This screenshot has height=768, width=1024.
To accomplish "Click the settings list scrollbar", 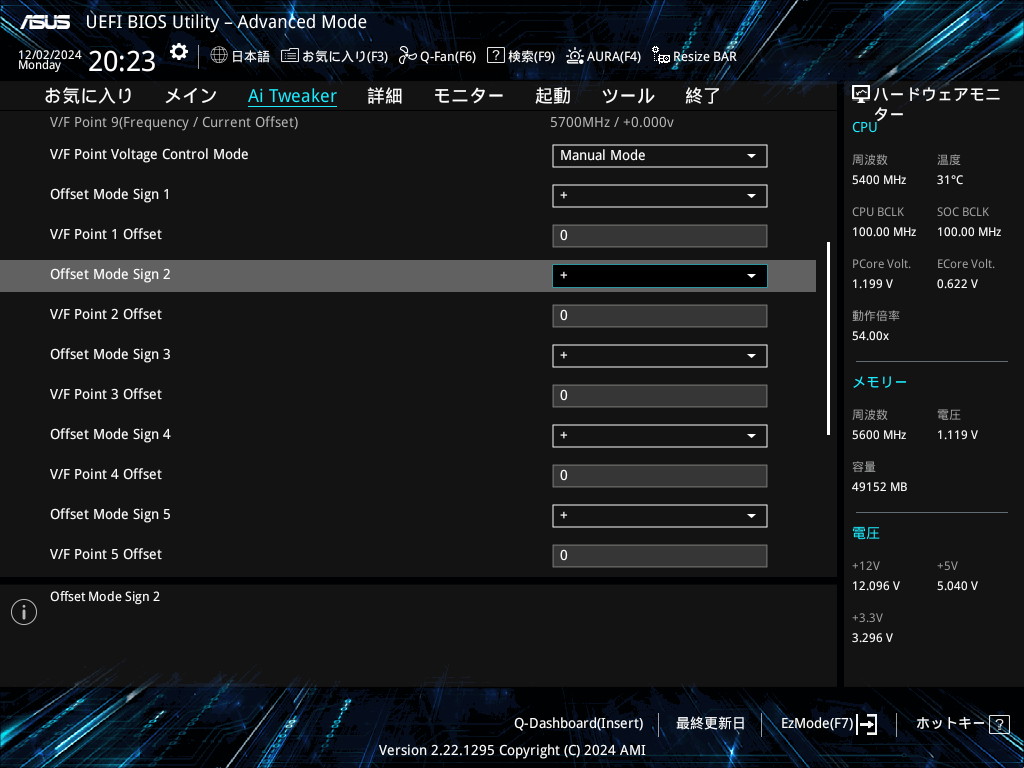I will coord(828,338).
